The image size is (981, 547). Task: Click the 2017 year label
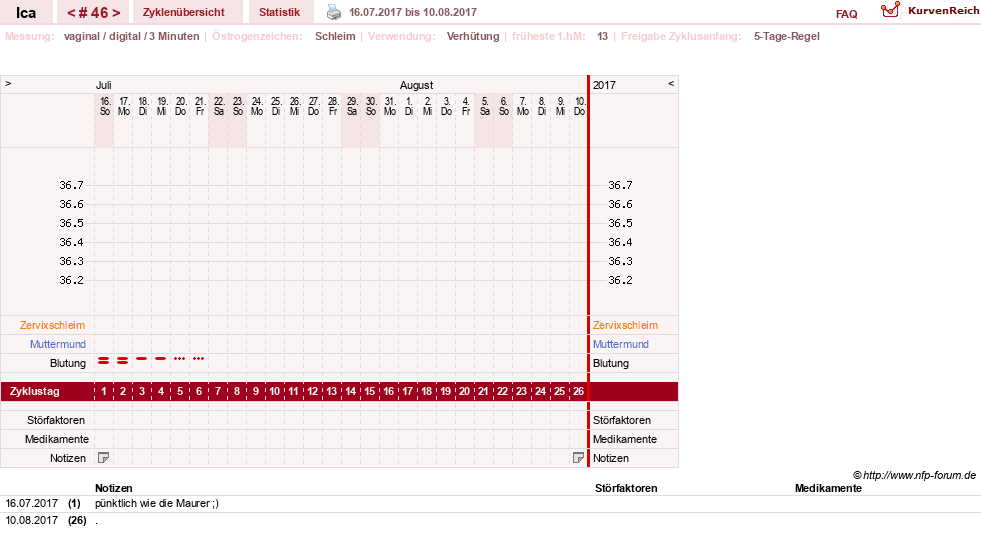click(604, 84)
